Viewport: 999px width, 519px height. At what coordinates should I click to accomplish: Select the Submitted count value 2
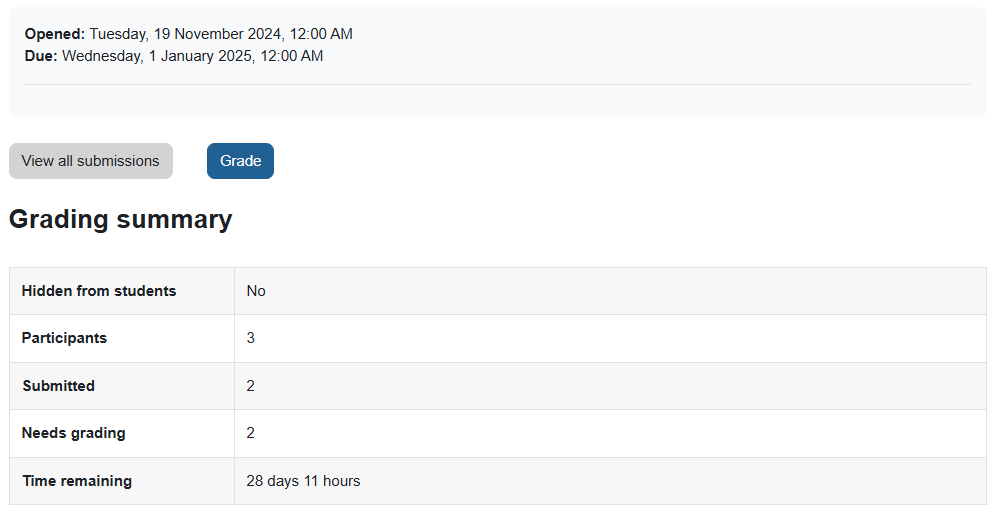click(251, 386)
